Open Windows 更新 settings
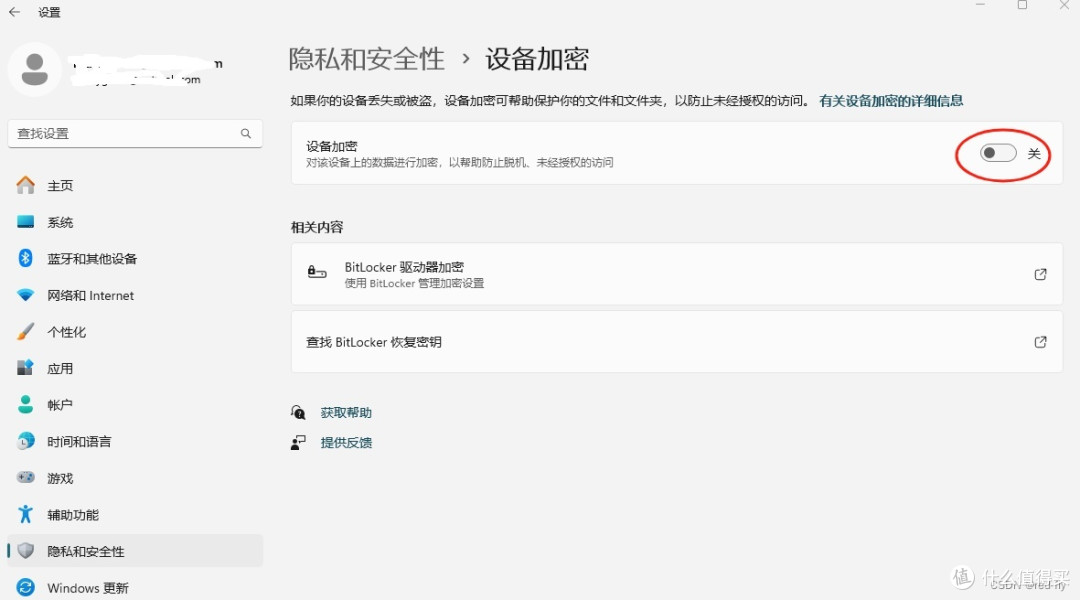Screen dimensions: 1080x600 point(134,588)
